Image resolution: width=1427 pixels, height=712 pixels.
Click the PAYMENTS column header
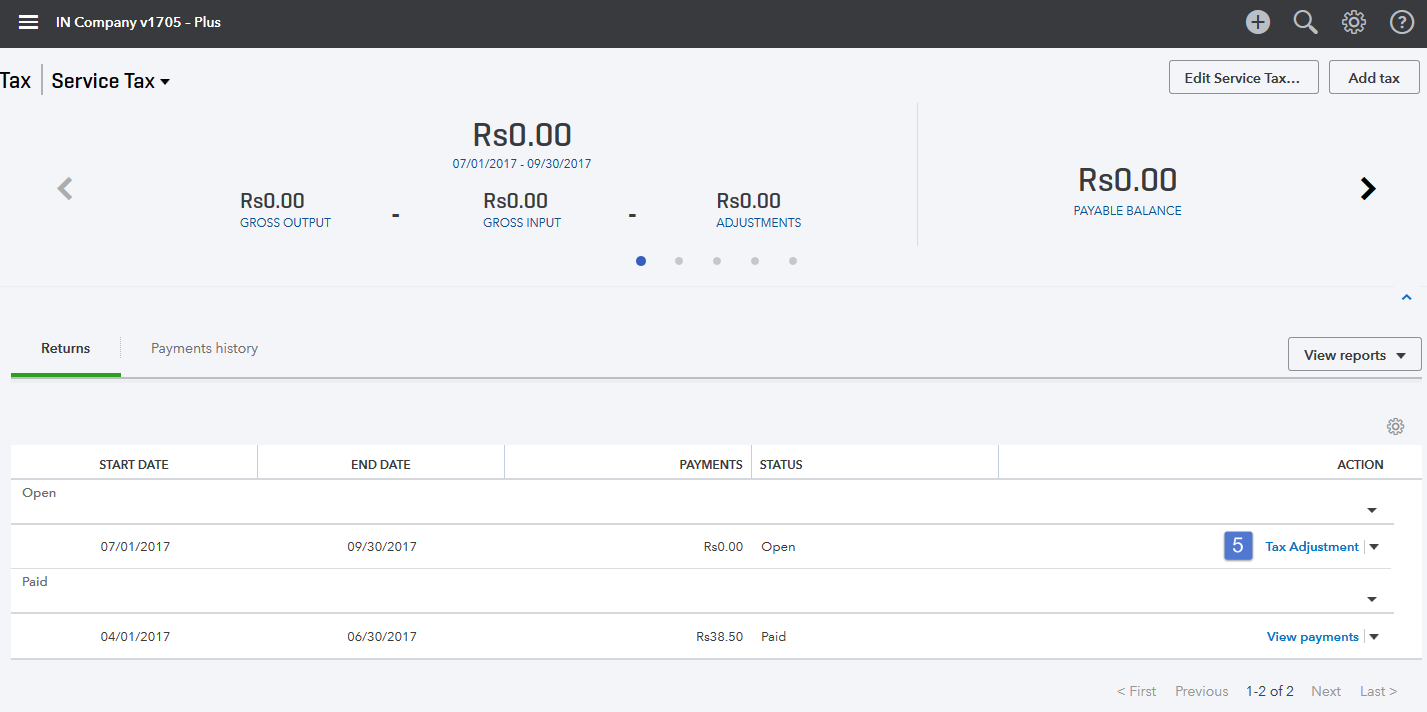pos(628,464)
